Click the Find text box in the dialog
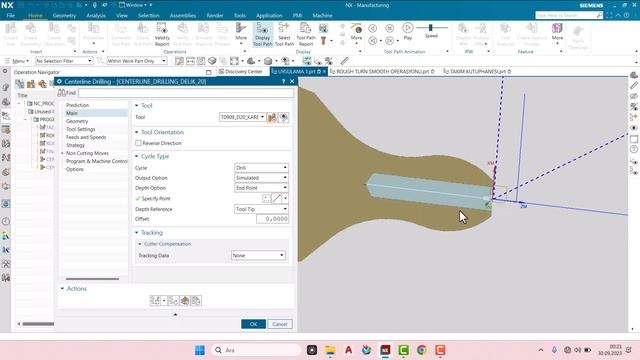 [x=186, y=93]
